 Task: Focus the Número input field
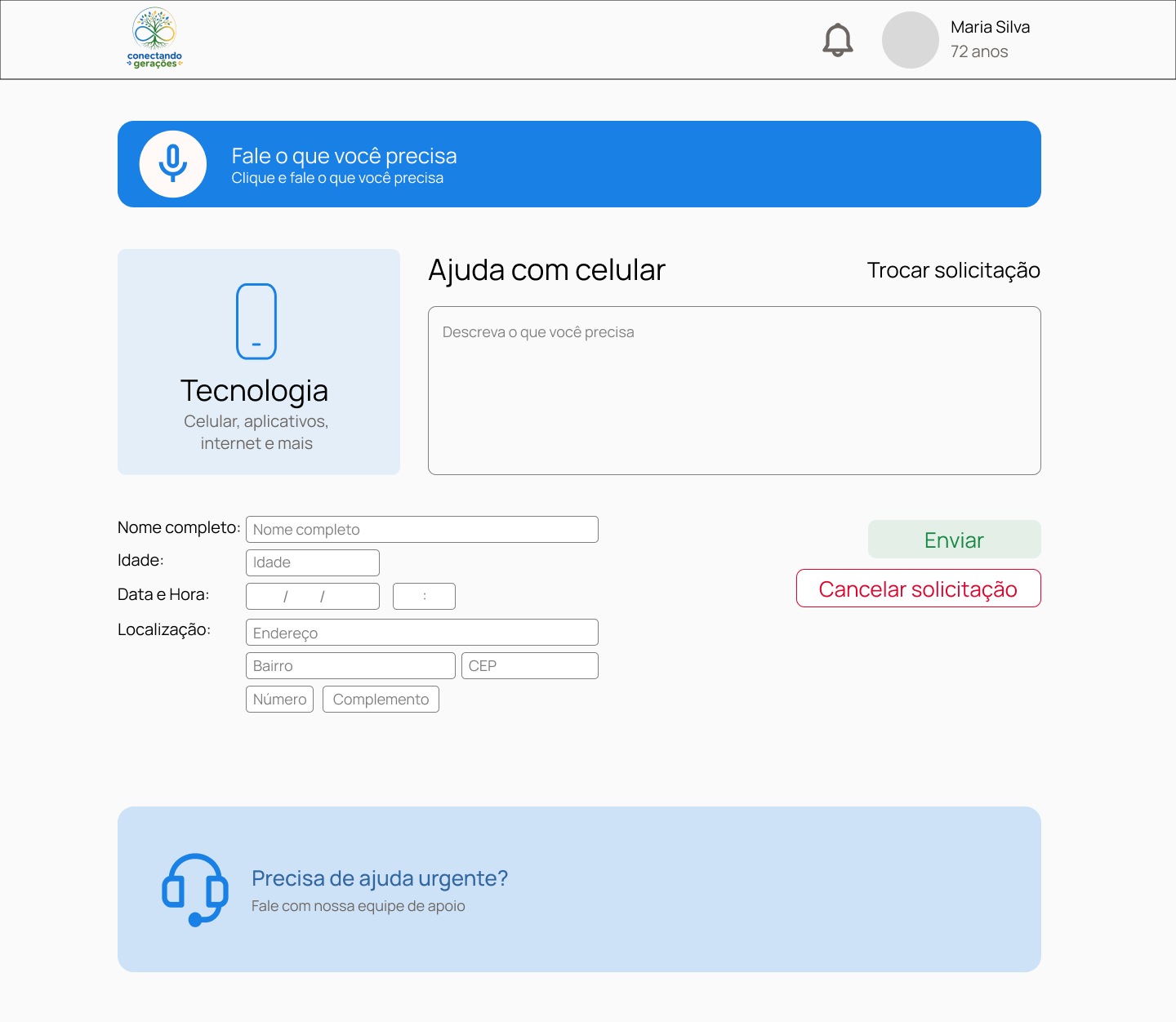tap(279, 699)
